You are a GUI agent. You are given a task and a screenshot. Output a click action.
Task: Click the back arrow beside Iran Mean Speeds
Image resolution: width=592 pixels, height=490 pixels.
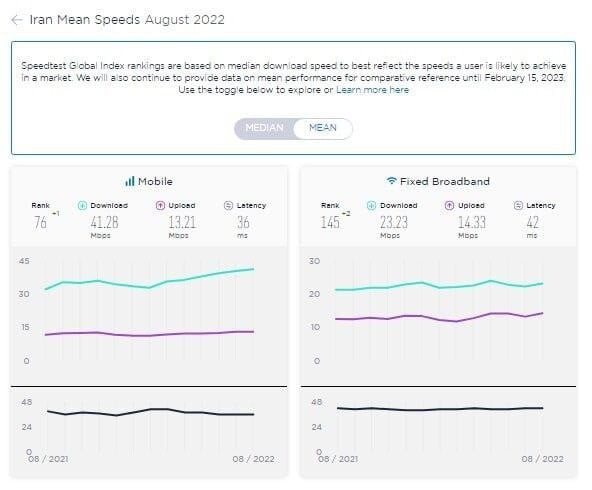pyautogui.click(x=17, y=20)
